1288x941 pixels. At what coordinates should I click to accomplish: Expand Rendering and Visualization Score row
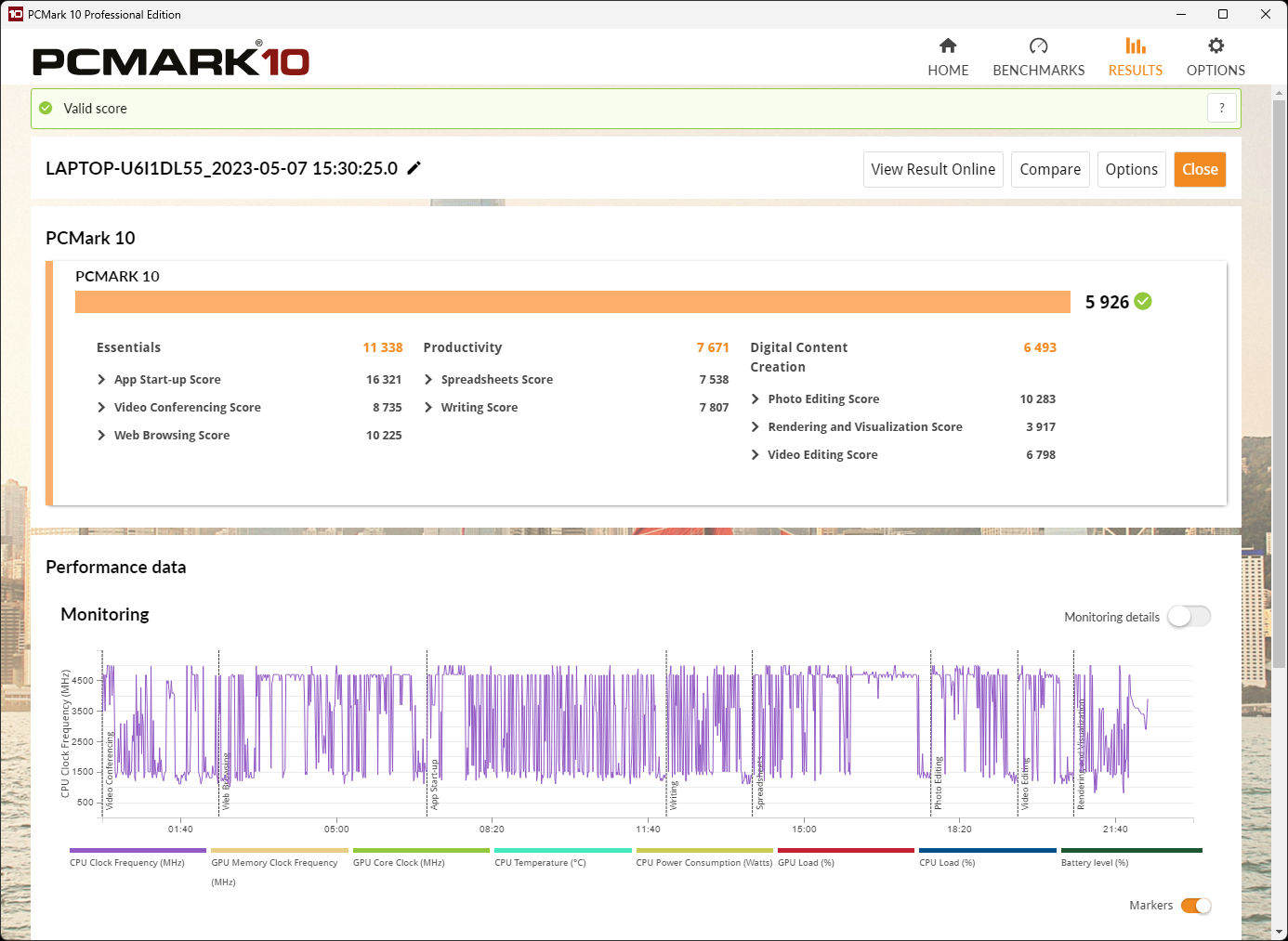coord(756,426)
